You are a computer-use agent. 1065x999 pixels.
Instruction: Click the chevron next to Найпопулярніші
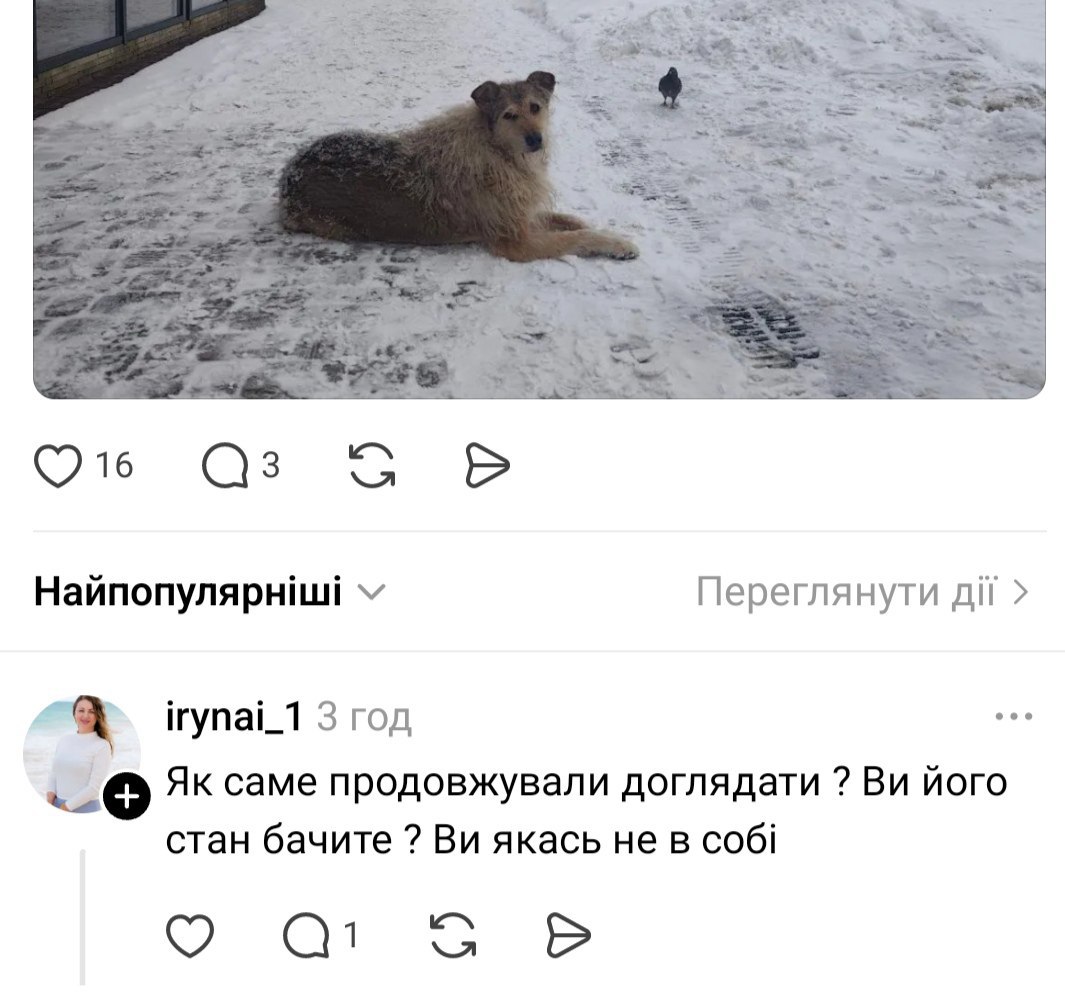[x=371, y=593]
